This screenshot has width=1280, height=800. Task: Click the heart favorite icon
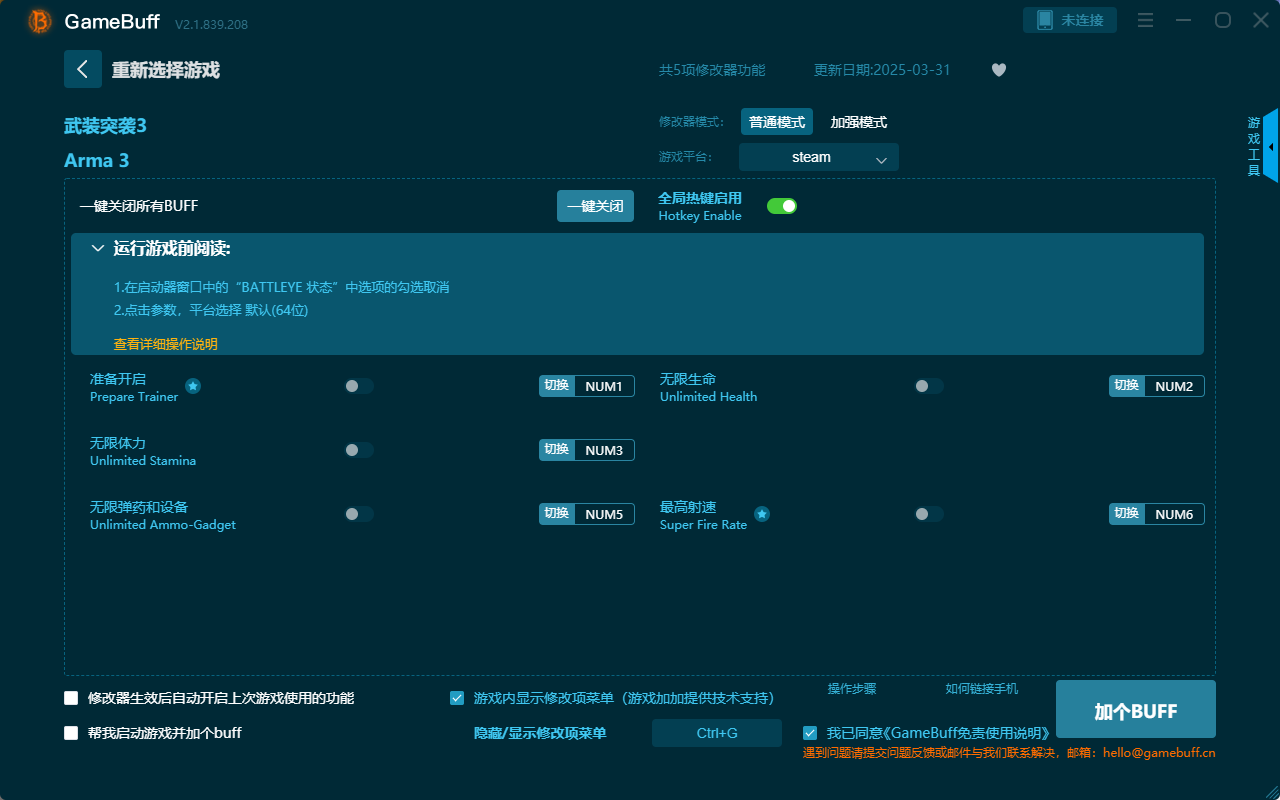tap(998, 70)
